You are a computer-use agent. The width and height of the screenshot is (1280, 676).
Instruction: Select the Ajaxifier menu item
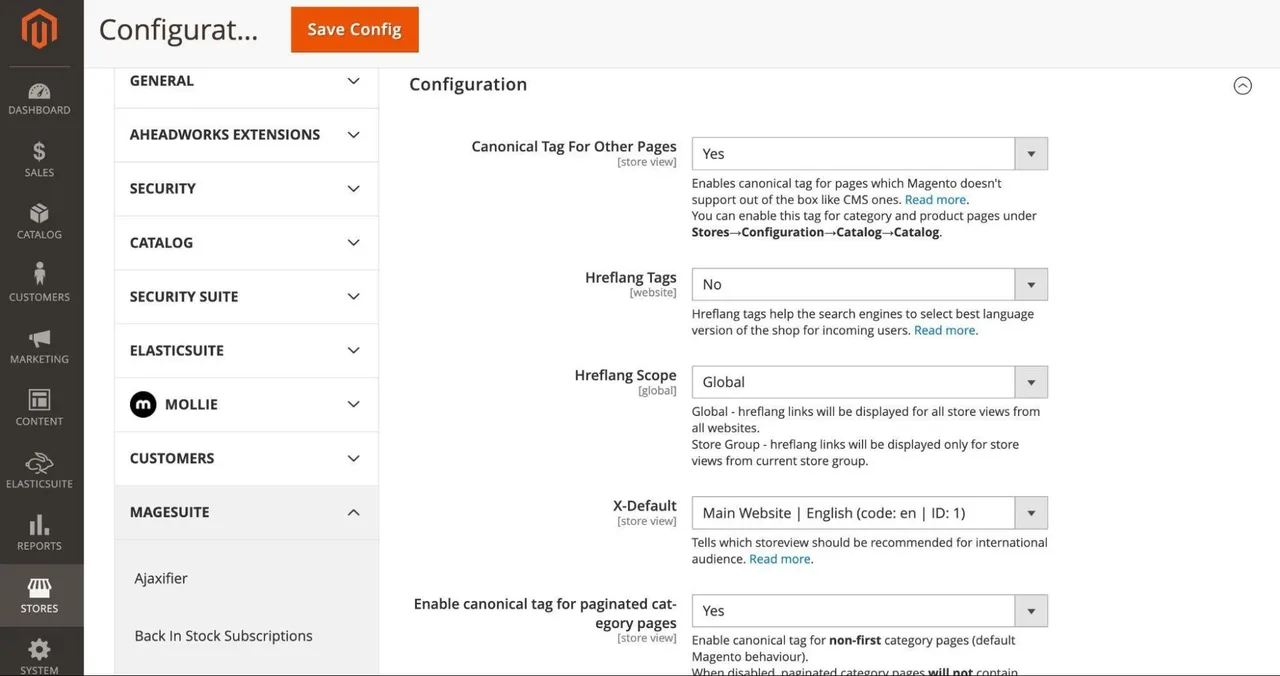click(x=161, y=578)
